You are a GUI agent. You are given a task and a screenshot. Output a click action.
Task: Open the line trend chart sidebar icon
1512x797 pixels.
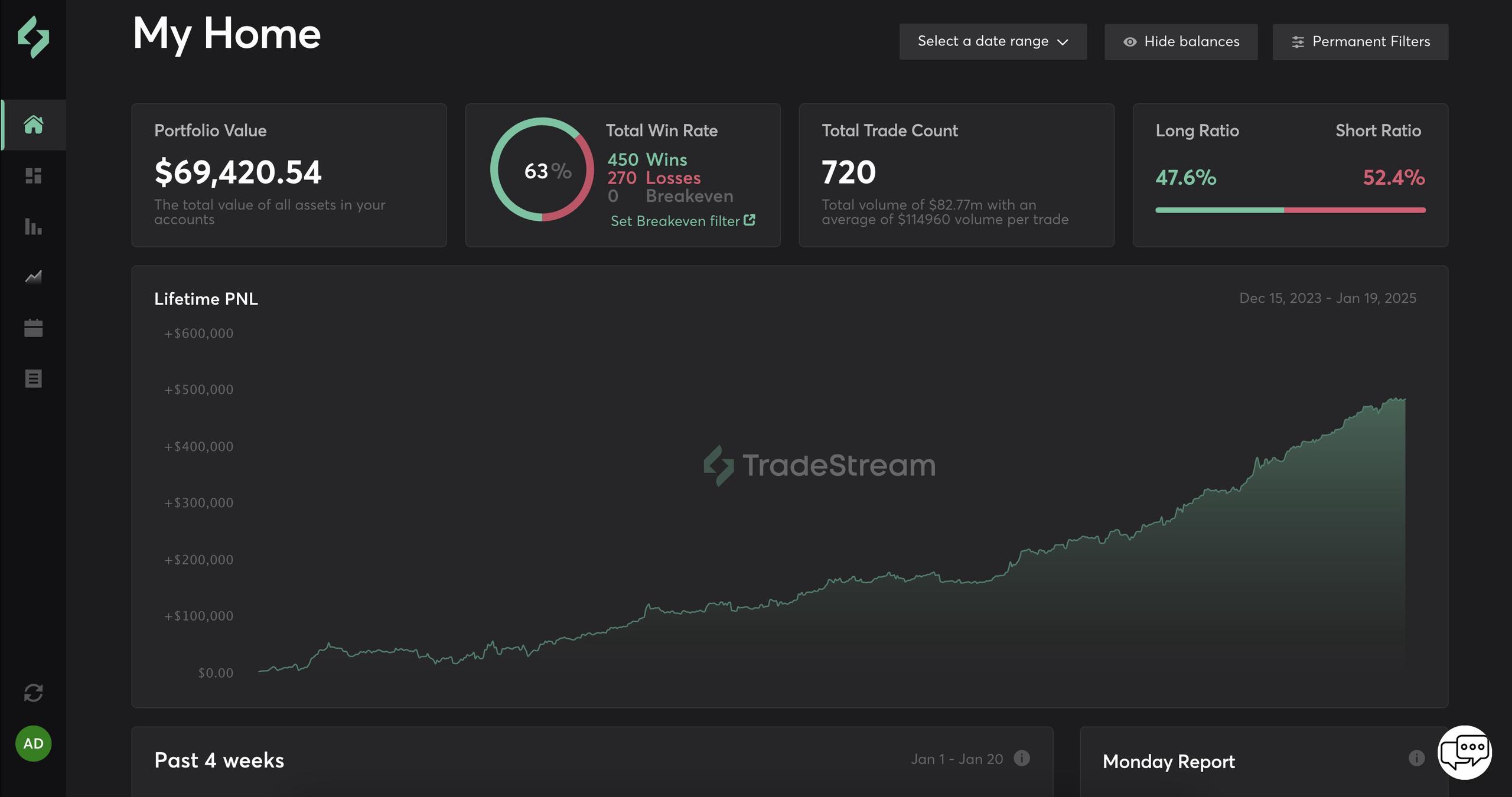[x=33, y=277]
